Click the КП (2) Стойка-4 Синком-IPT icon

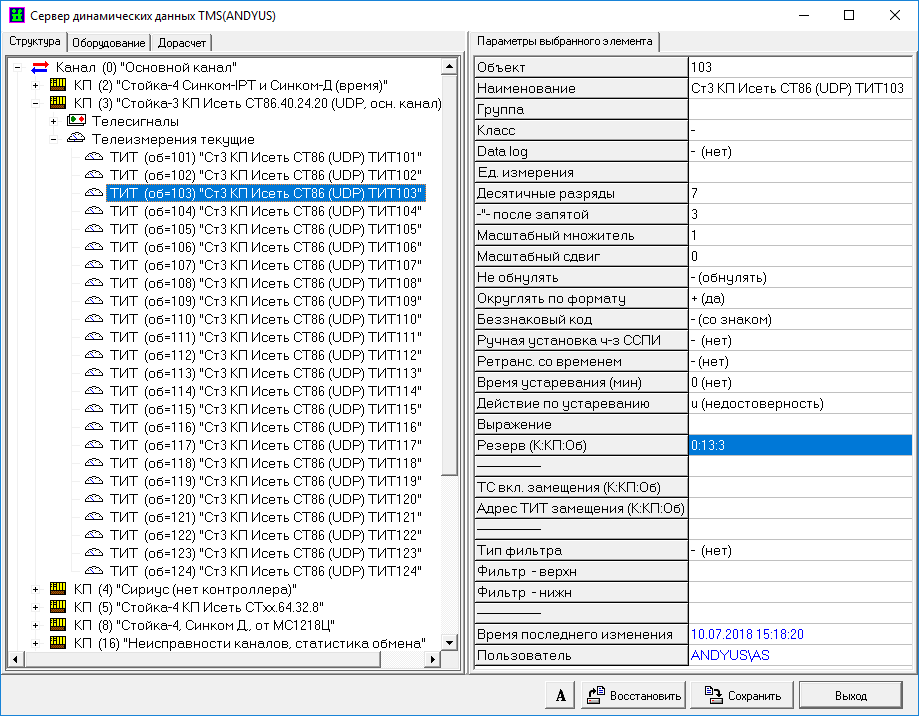click(x=58, y=85)
